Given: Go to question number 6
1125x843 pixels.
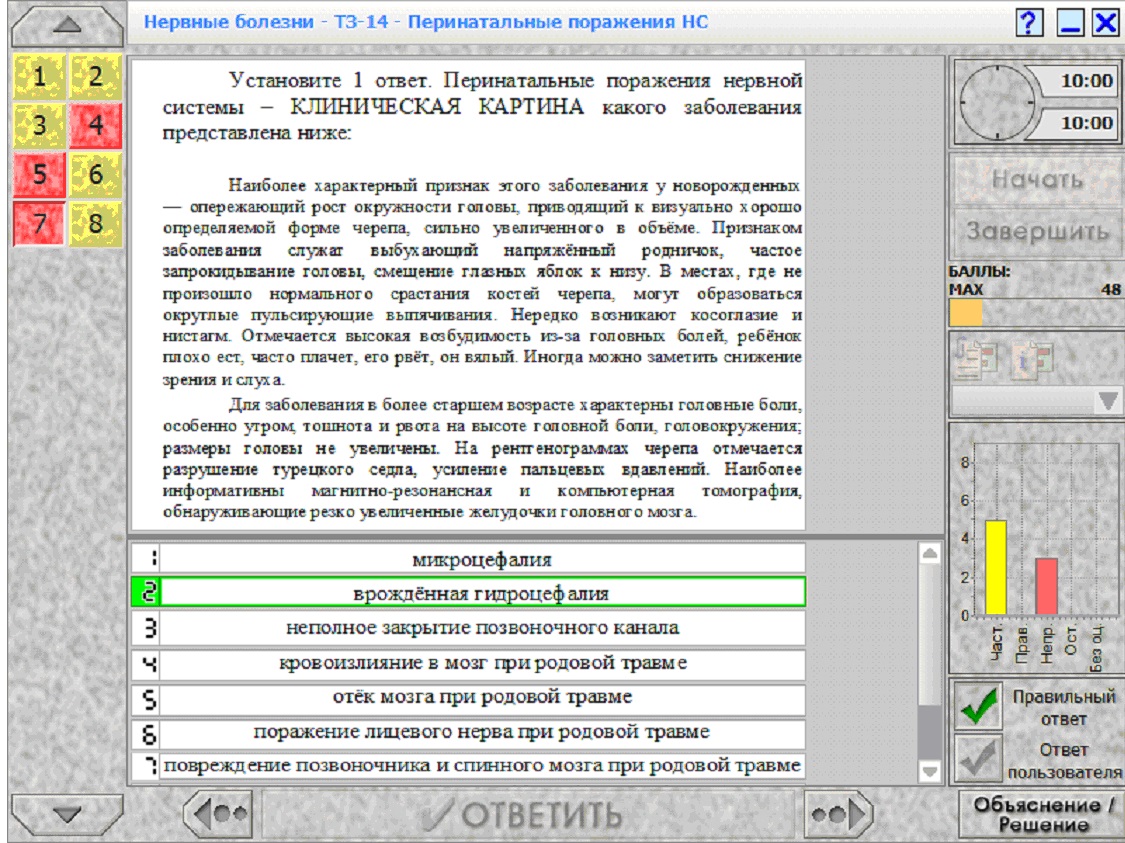Looking at the screenshot, I should click(96, 174).
